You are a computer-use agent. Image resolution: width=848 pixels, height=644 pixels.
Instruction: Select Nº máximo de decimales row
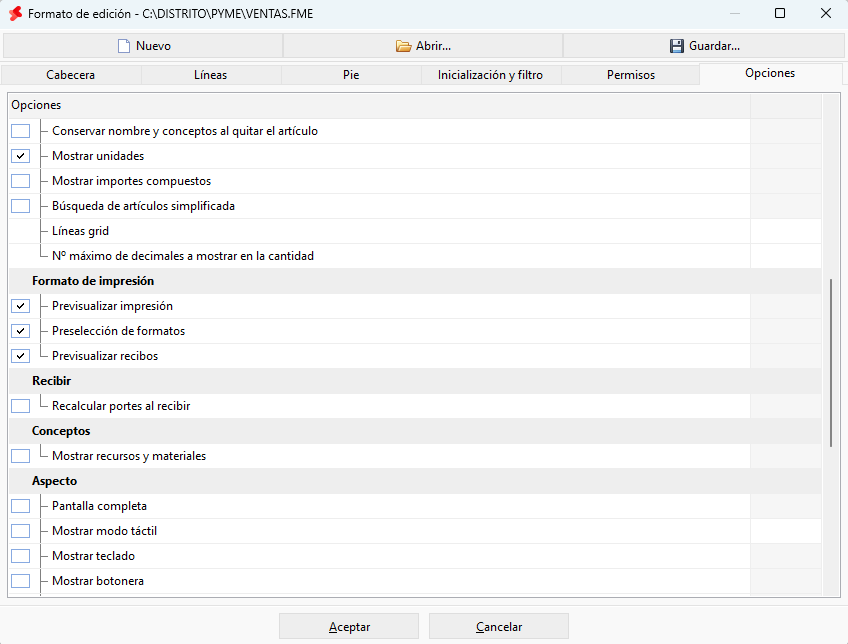click(415, 256)
